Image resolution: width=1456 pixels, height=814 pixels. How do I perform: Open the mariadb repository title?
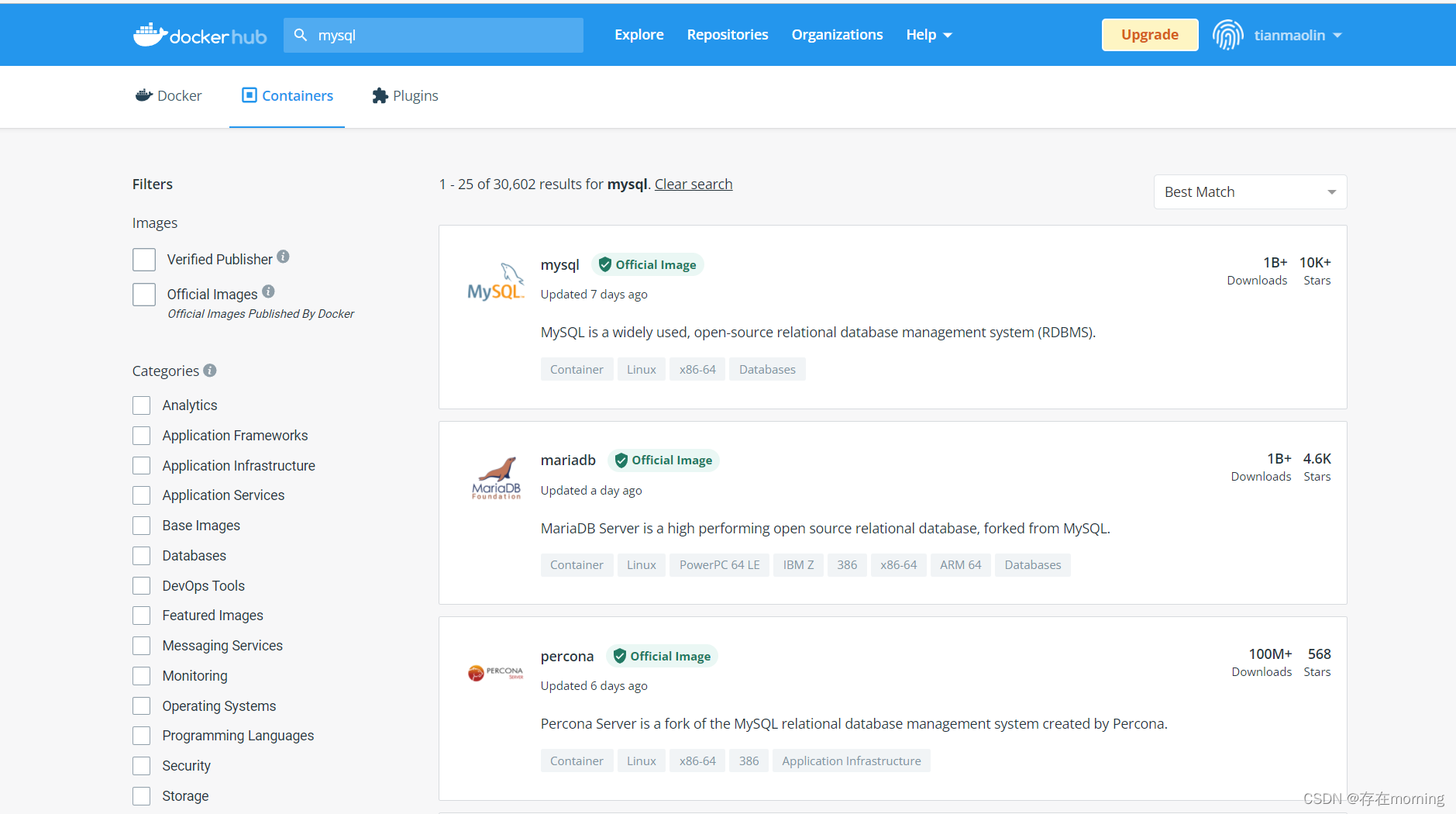[x=568, y=460]
